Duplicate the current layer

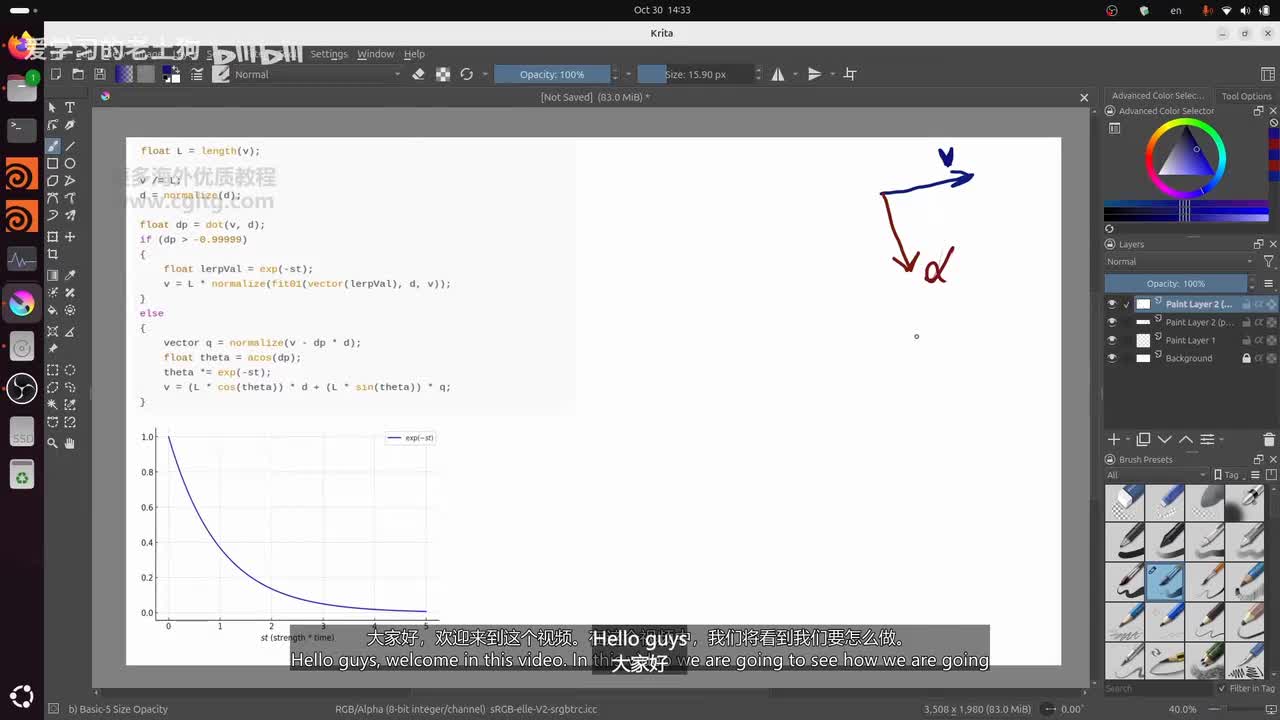[1143, 440]
